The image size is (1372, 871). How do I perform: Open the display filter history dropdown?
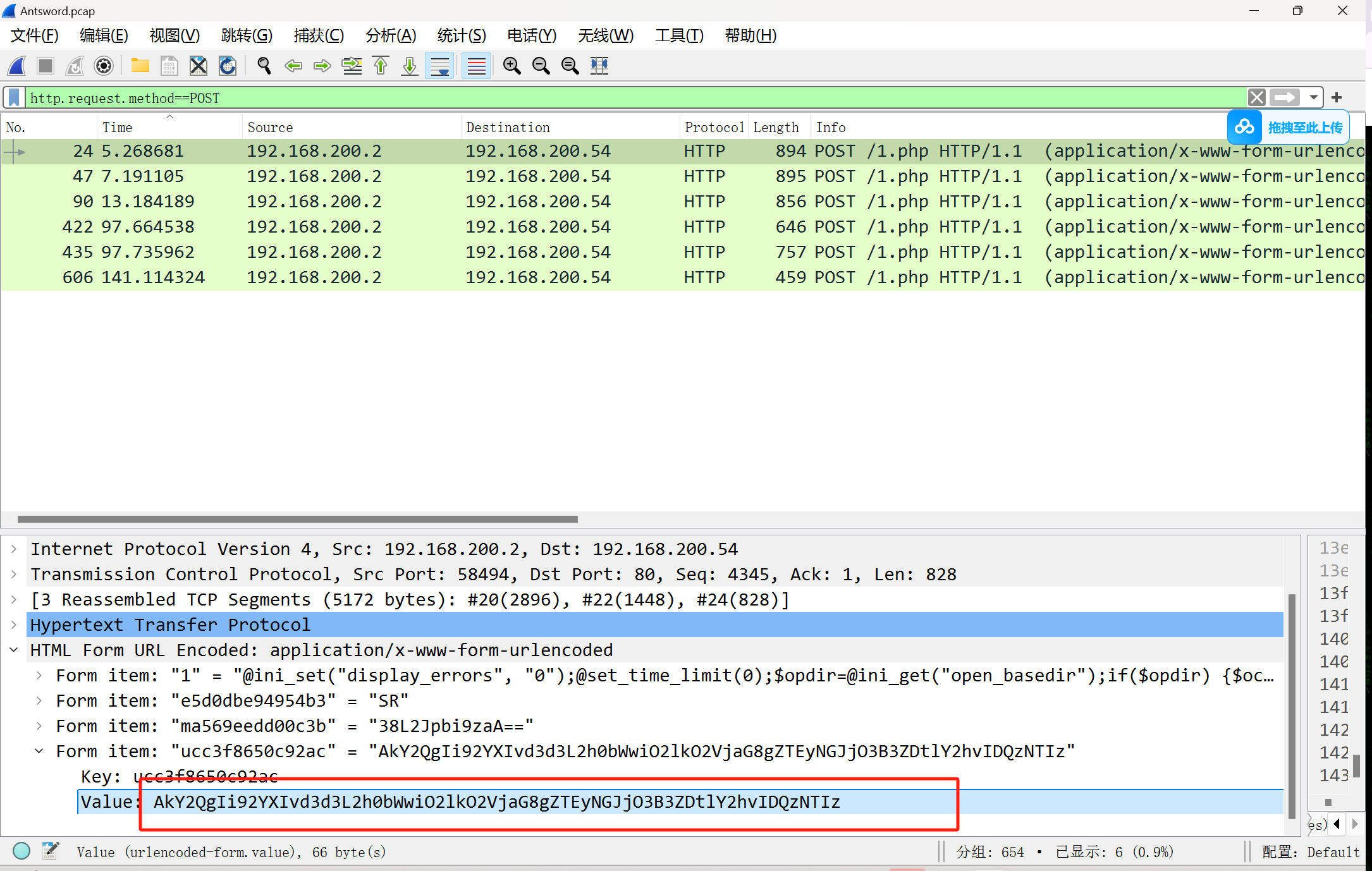1314,97
